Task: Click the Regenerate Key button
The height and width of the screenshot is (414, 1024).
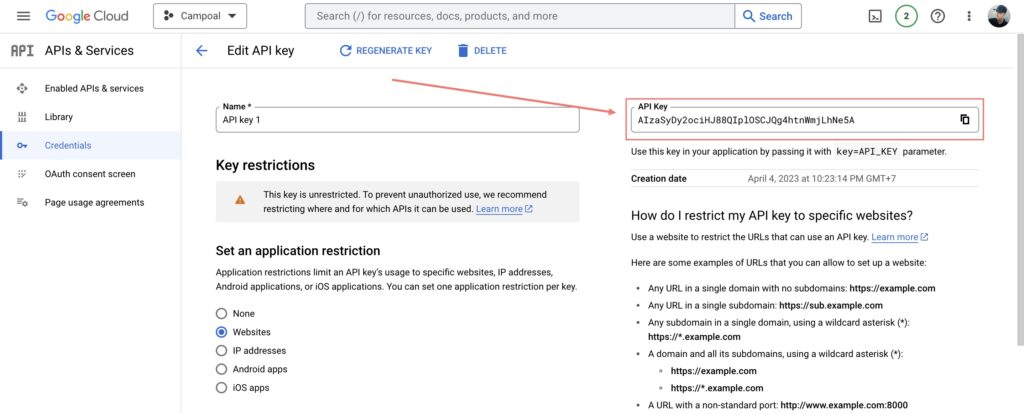Action: [385, 51]
